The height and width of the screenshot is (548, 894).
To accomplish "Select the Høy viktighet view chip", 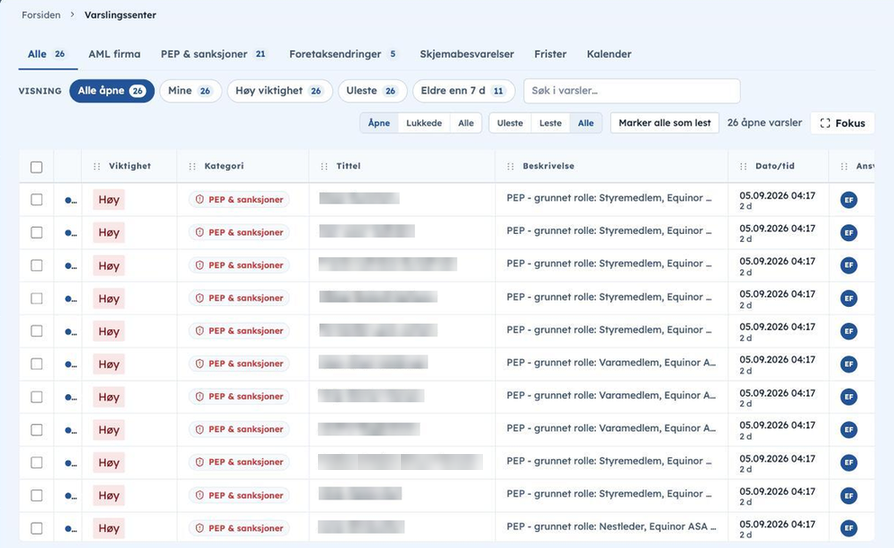I will coord(279,91).
